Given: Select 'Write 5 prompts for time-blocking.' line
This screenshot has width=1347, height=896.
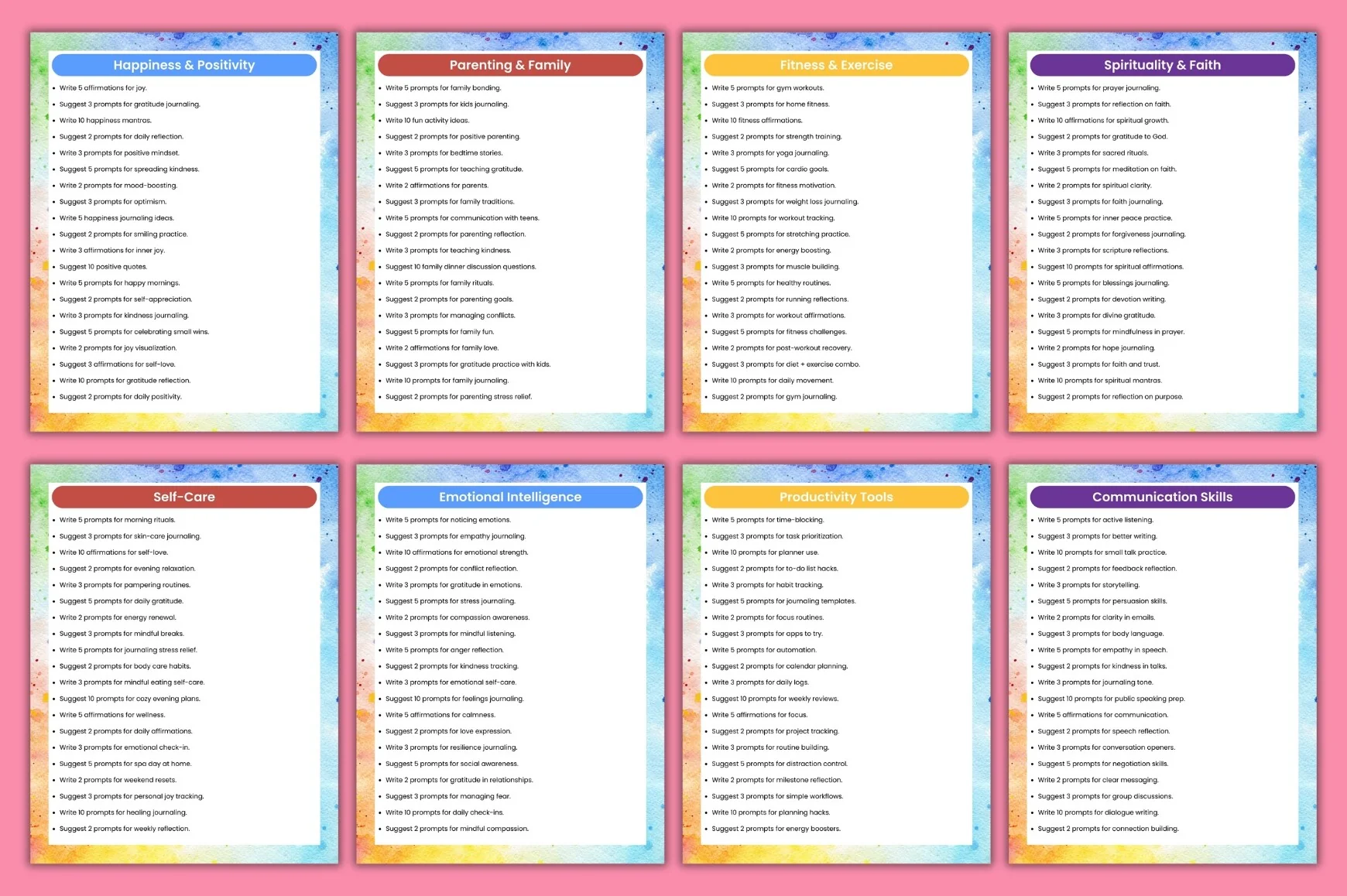Looking at the screenshot, I should coord(768,520).
